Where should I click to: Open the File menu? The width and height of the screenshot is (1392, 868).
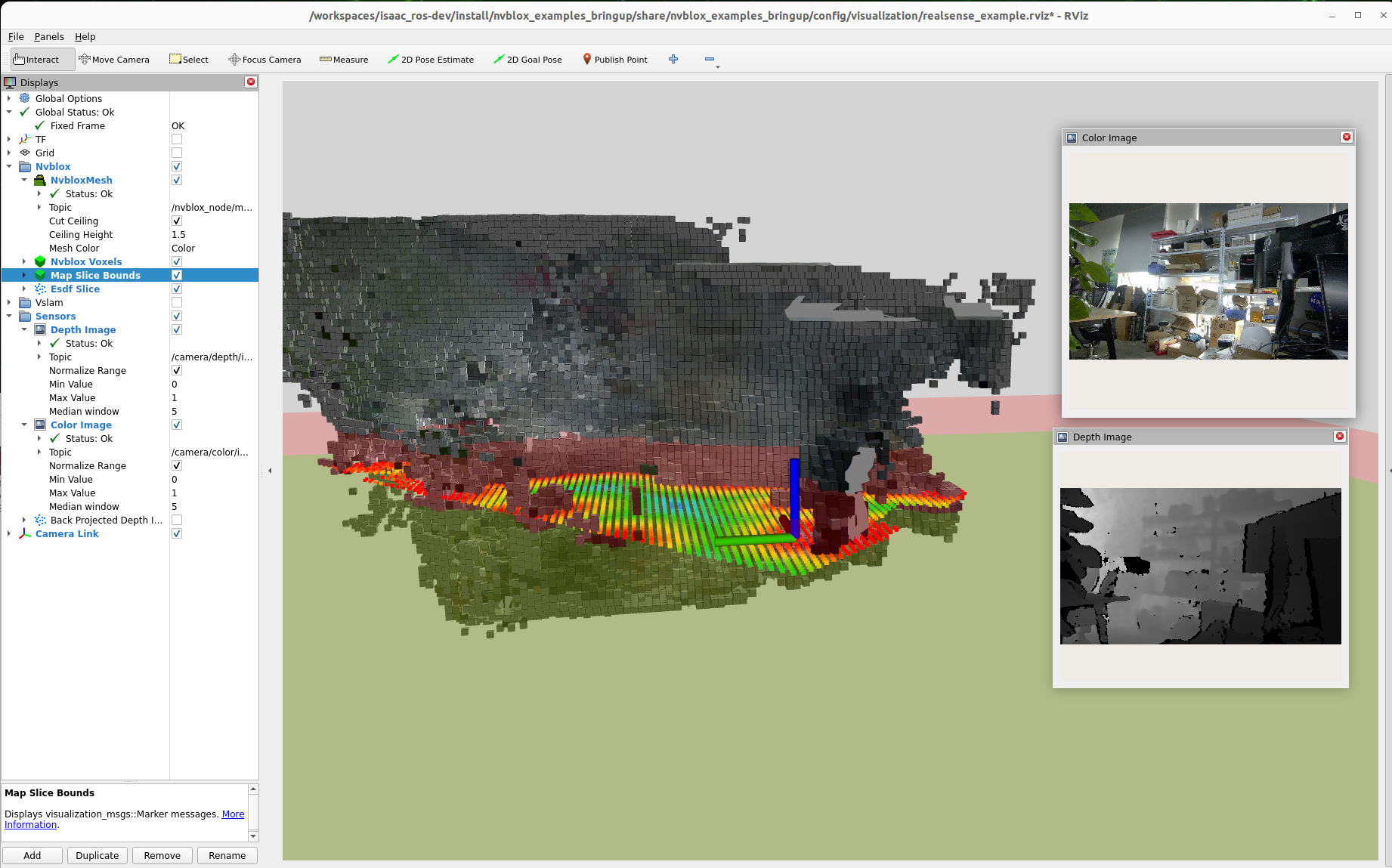(16, 36)
